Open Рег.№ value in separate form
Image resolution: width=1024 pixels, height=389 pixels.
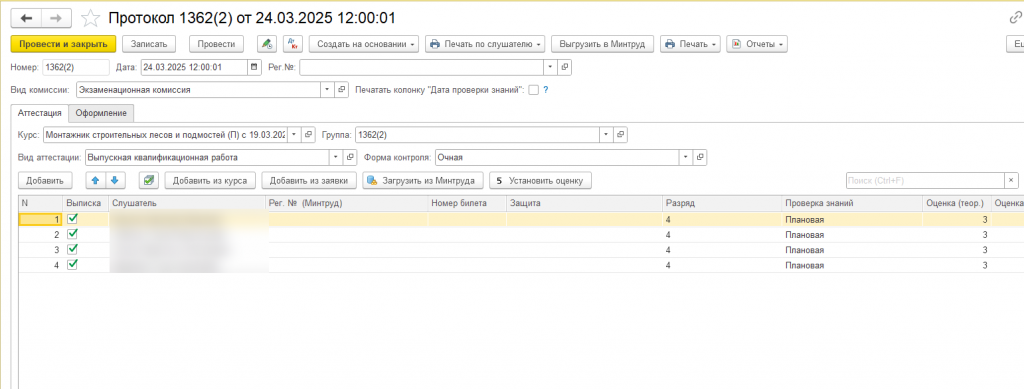point(566,67)
